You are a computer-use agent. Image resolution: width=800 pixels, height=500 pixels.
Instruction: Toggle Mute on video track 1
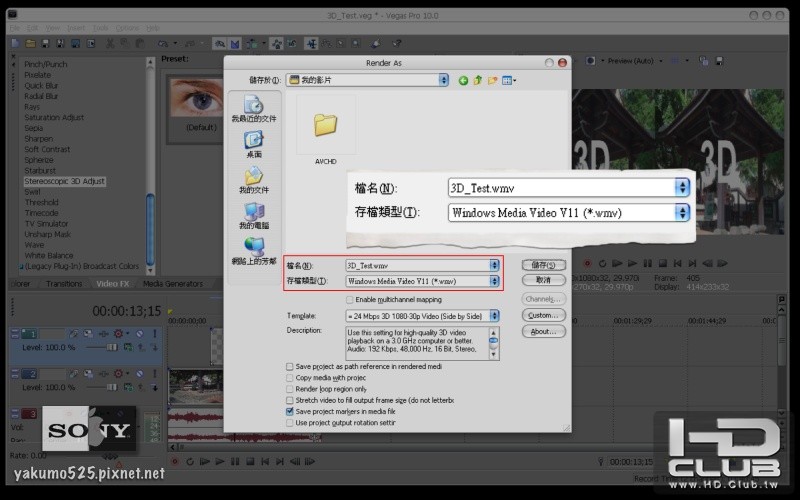(x=139, y=334)
